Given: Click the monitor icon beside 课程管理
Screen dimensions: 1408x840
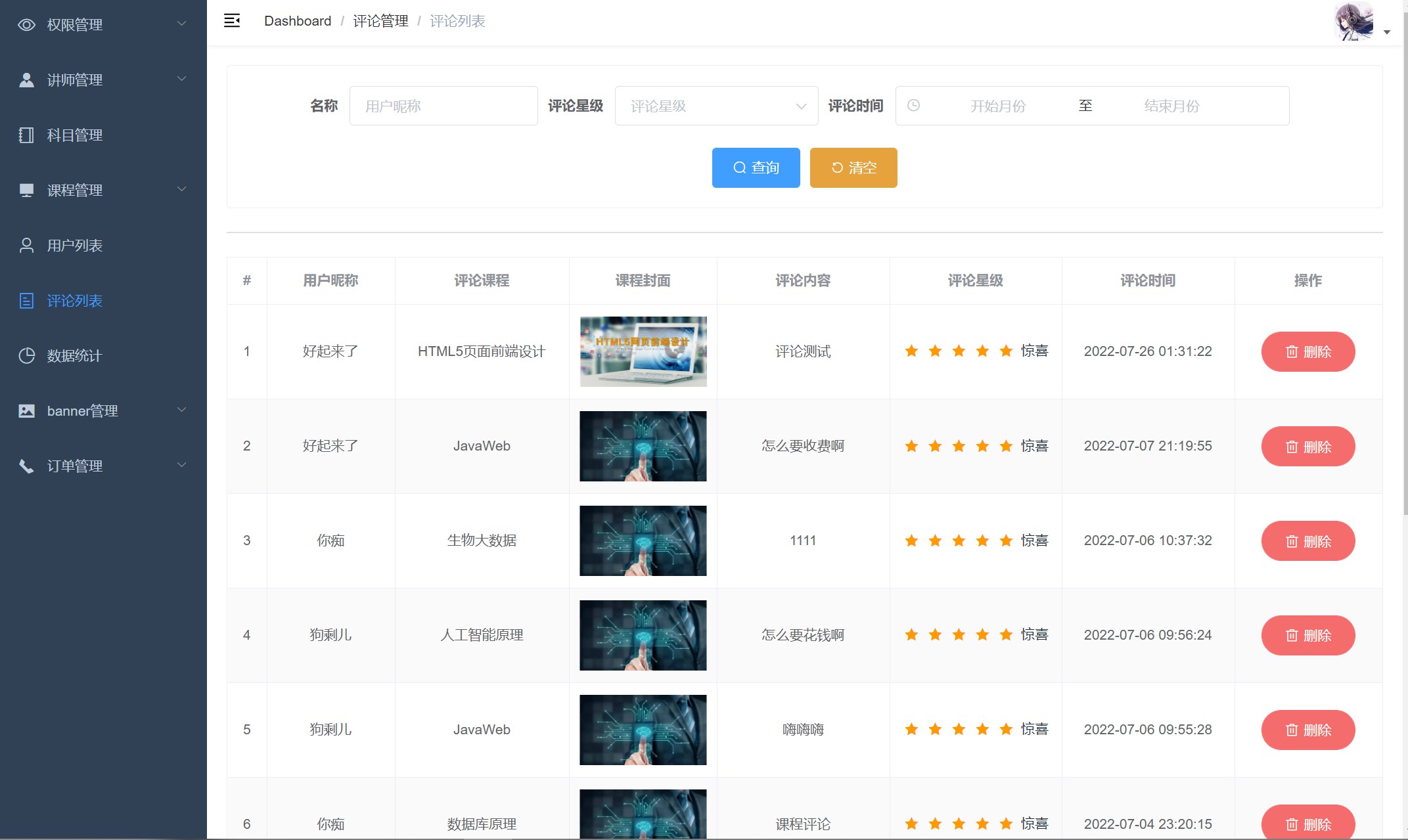Looking at the screenshot, I should click(26, 190).
